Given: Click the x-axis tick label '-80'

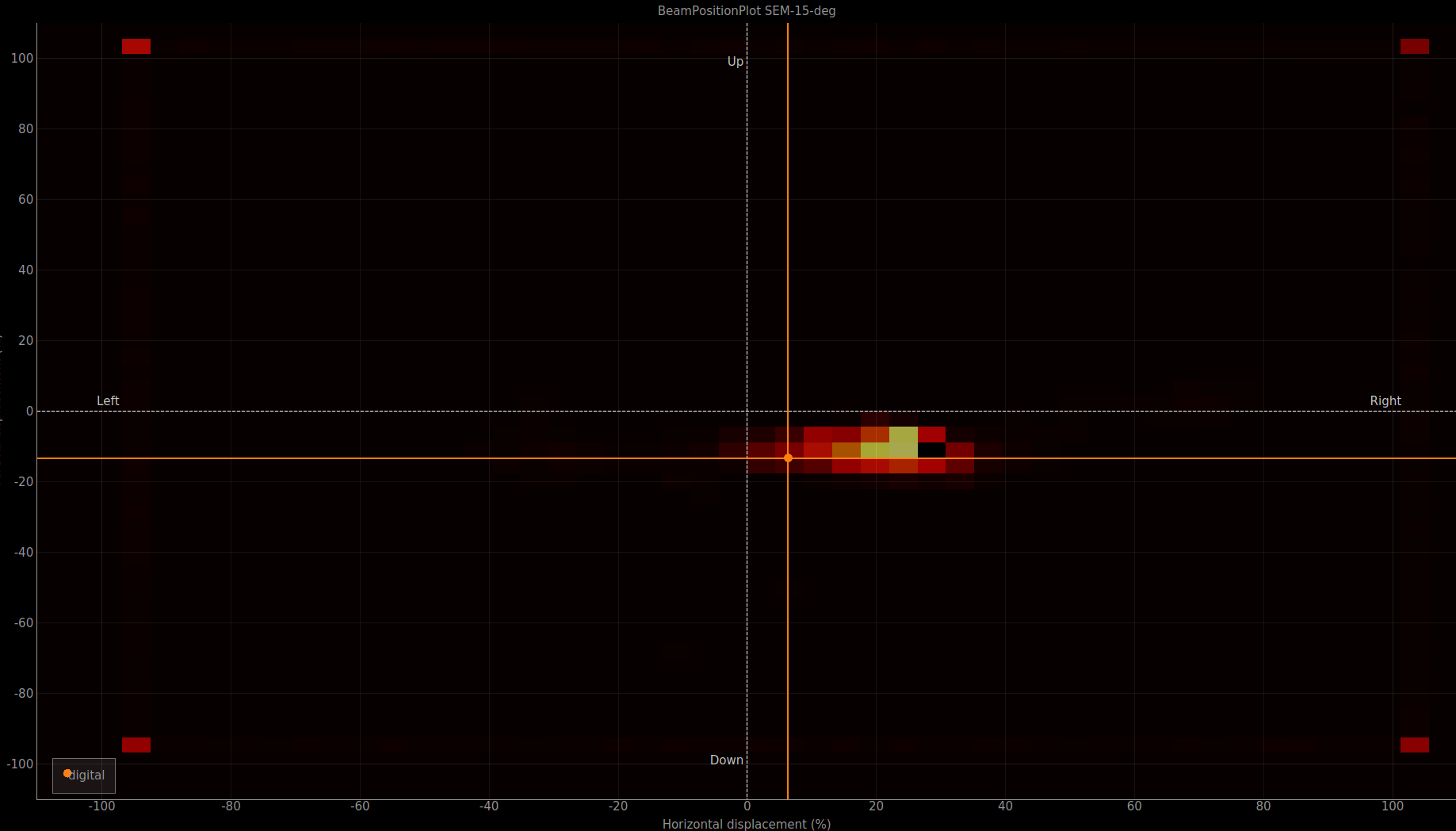Looking at the screenshot, I should tap(231, 806).
